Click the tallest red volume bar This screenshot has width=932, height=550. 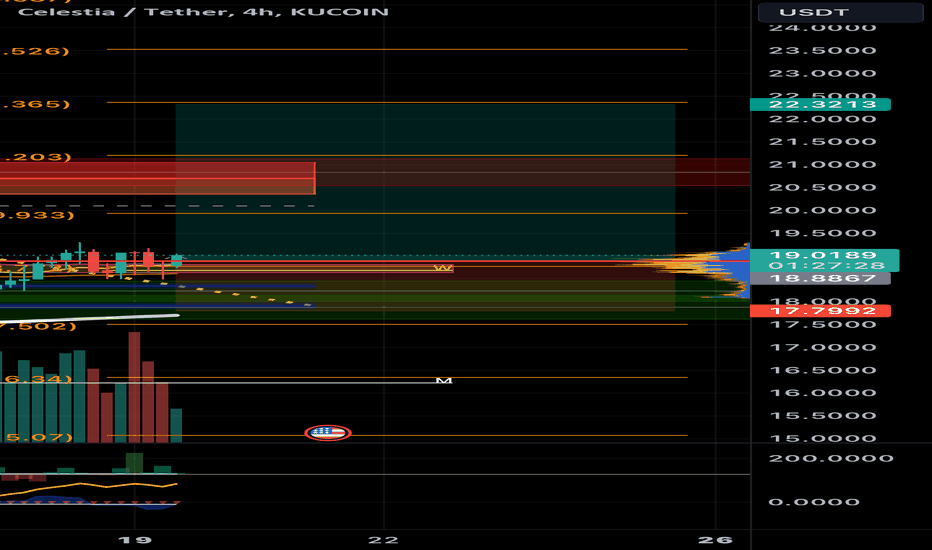(134, 387)
